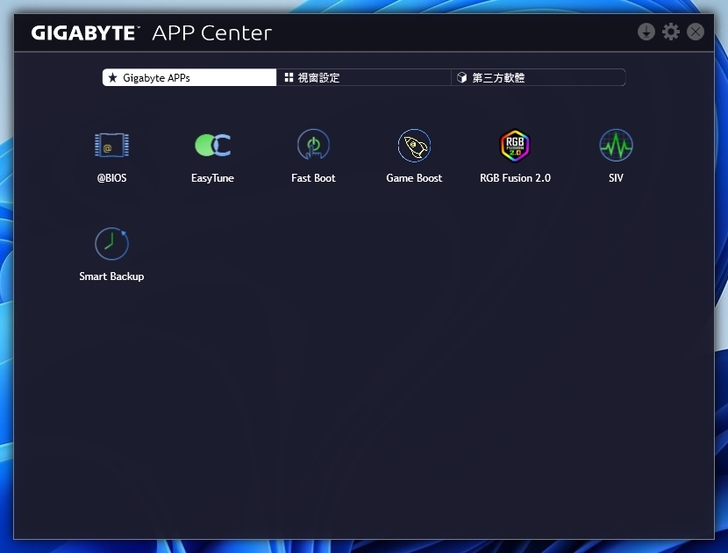The height and width of the screenshot is (553, 728).
Task: Select the 視窗設定 tab
Action: coord(363,78)
